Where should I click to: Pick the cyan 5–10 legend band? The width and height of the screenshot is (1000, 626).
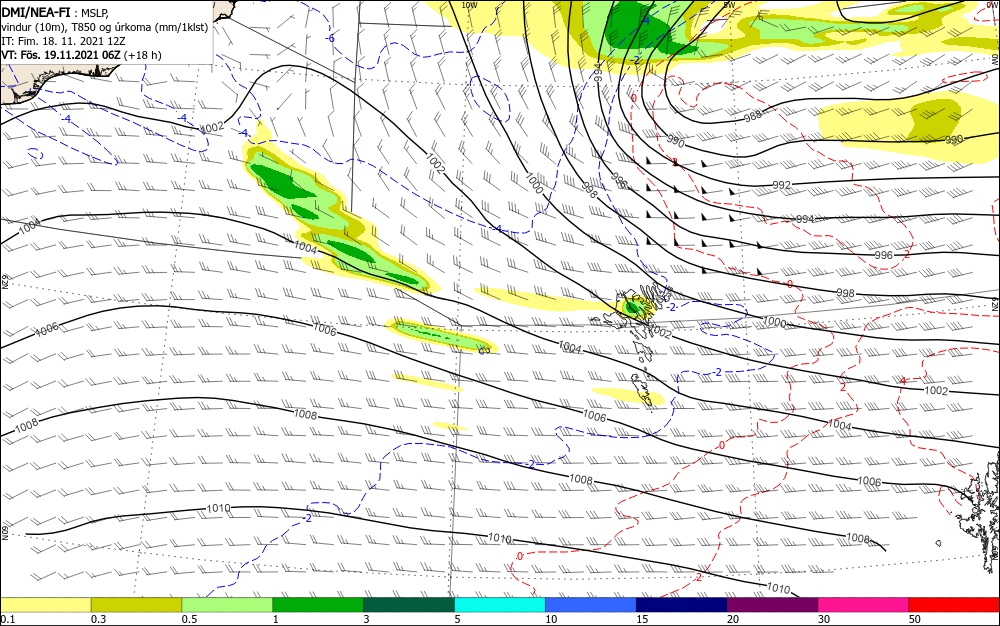tap(500, 605)
